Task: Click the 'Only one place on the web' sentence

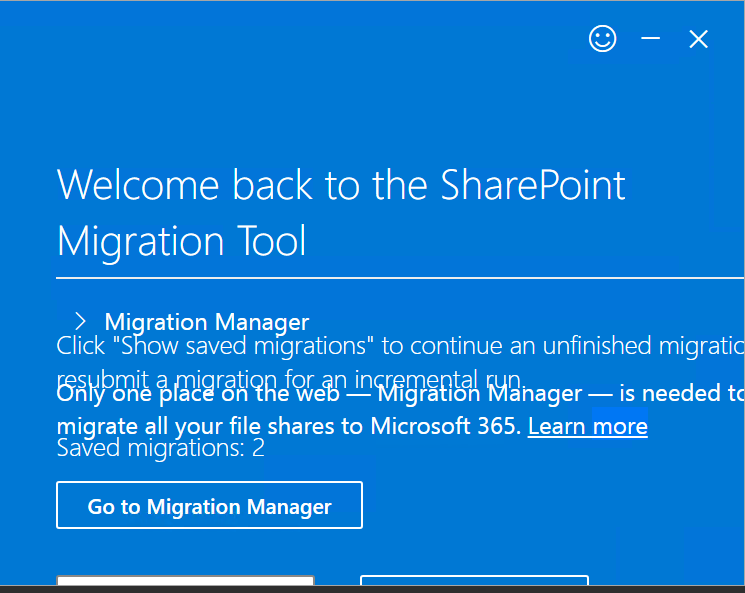Action: click(198, 393)
